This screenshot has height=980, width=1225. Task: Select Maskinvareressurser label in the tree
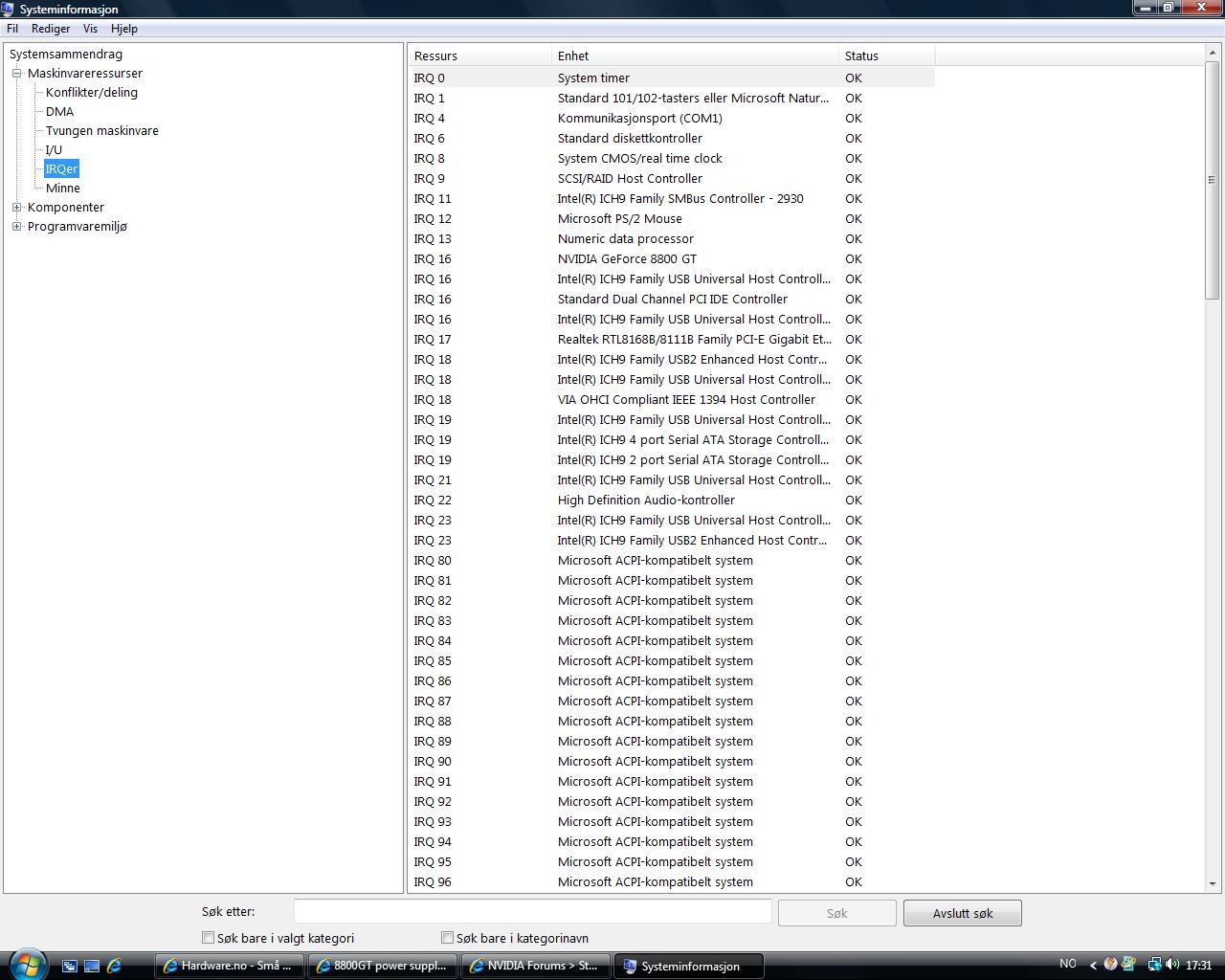tap(85, 74)
